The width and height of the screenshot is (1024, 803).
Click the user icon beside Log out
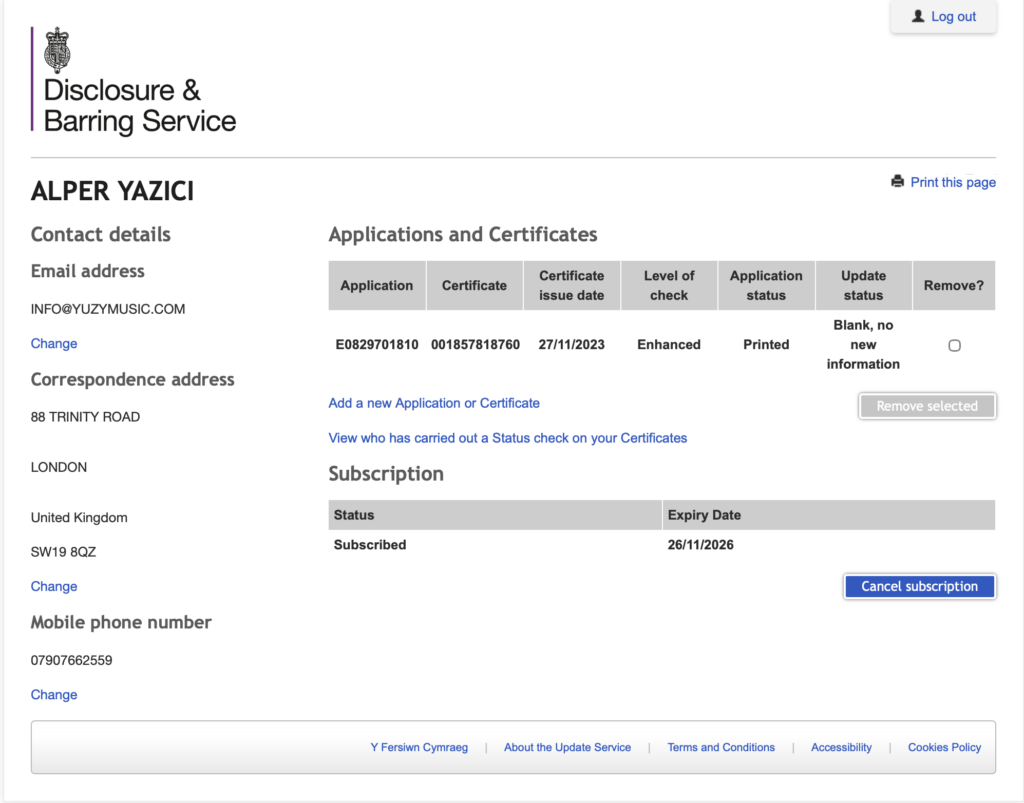(918, 16)
